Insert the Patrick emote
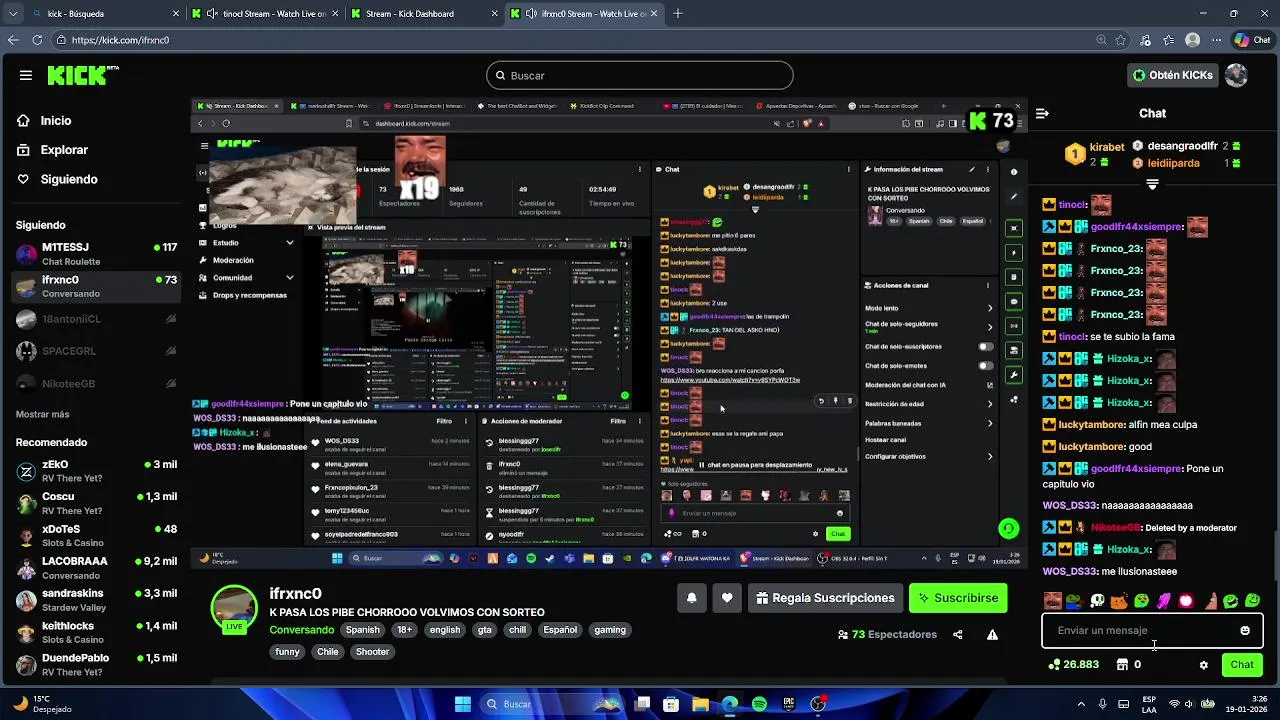1280x720 pixels. tap(1209, 601)
